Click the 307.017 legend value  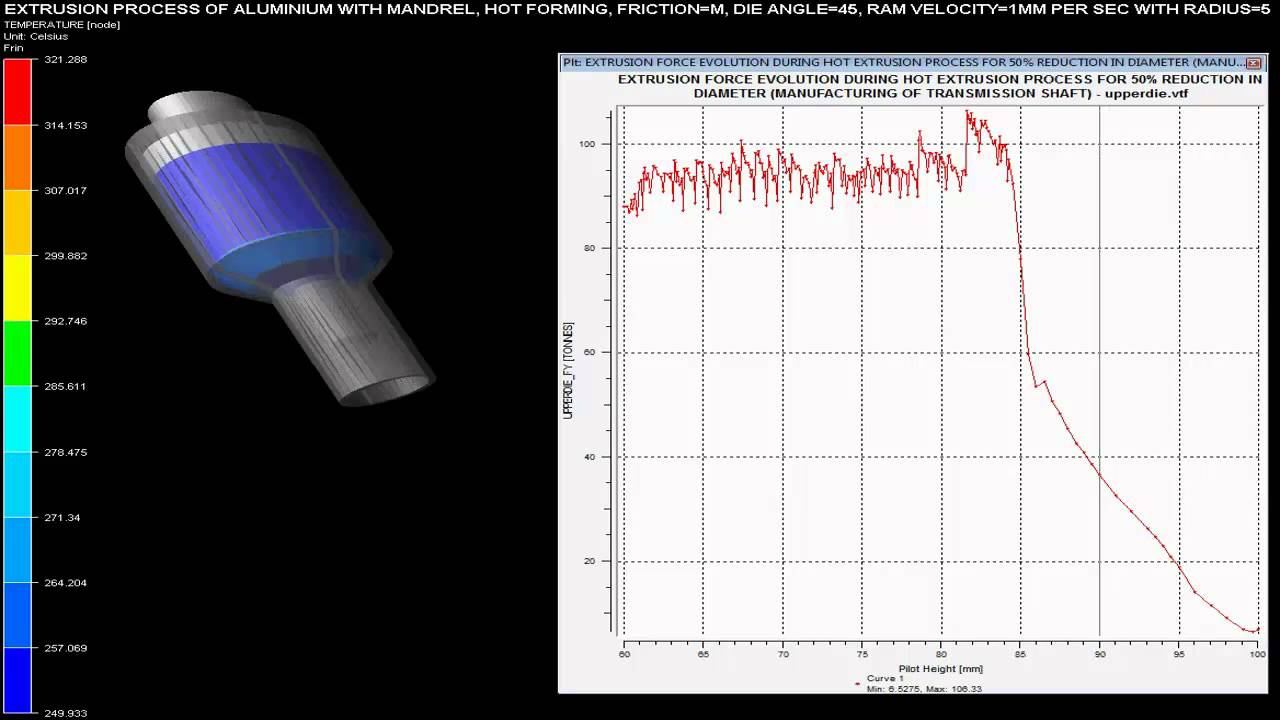point(66,190)
